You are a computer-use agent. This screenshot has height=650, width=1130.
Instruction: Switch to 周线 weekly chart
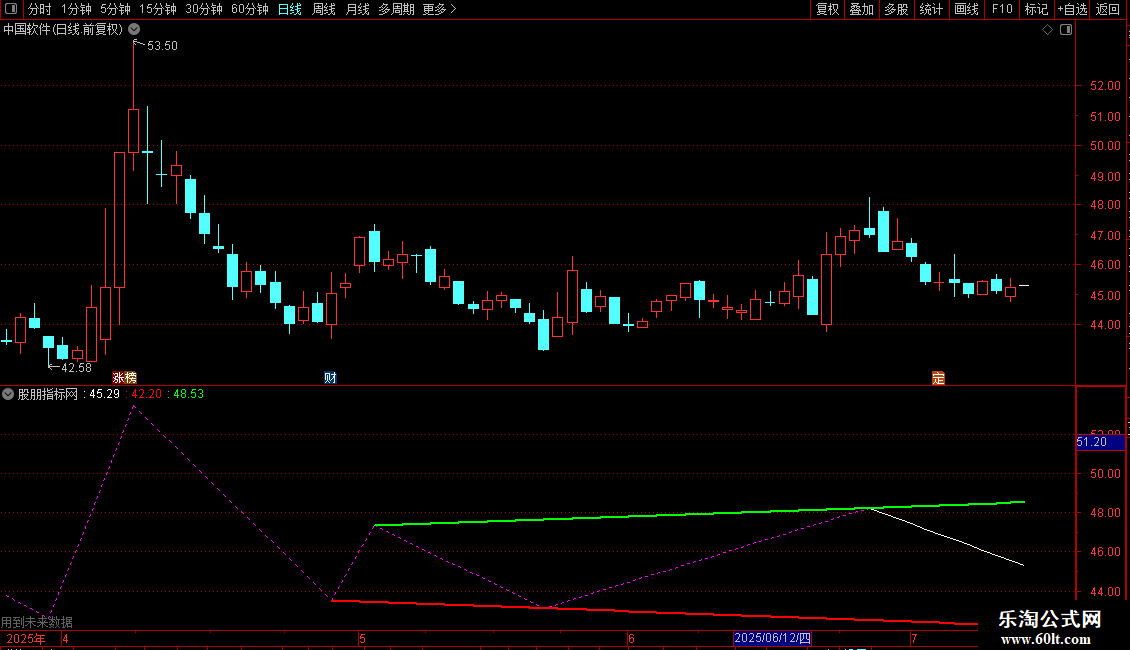(x=324, y=9)
